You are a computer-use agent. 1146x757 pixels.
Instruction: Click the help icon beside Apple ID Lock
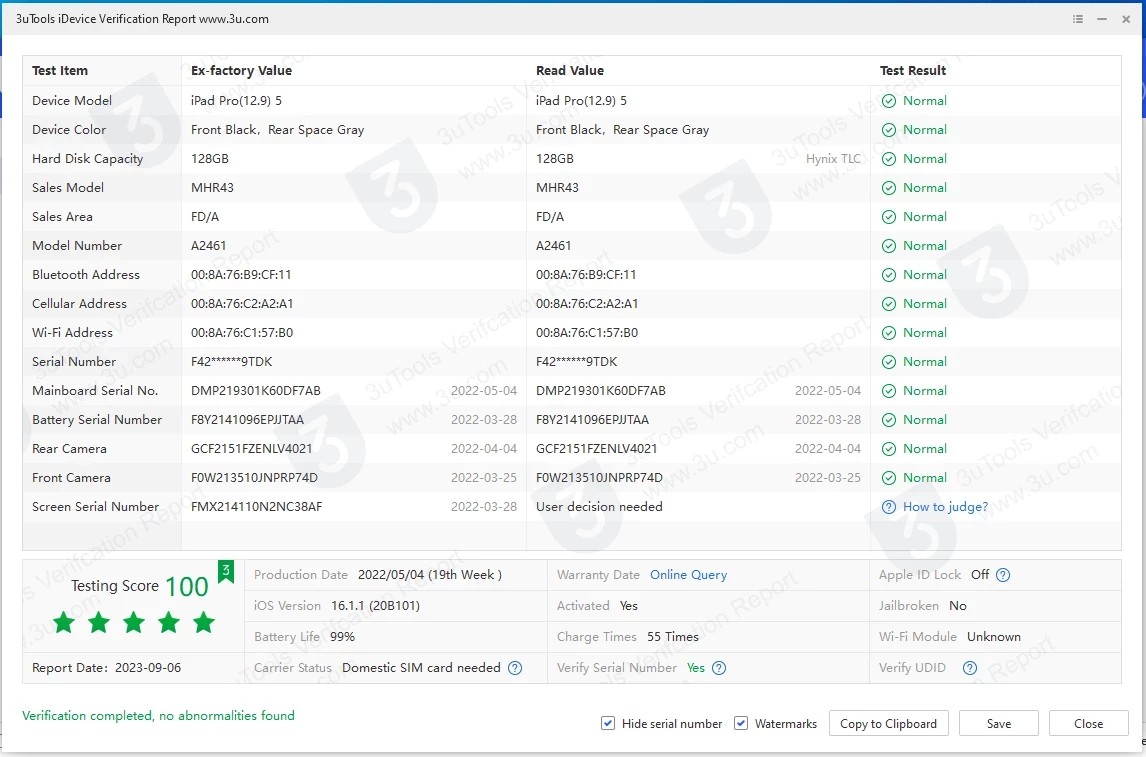1003,575
